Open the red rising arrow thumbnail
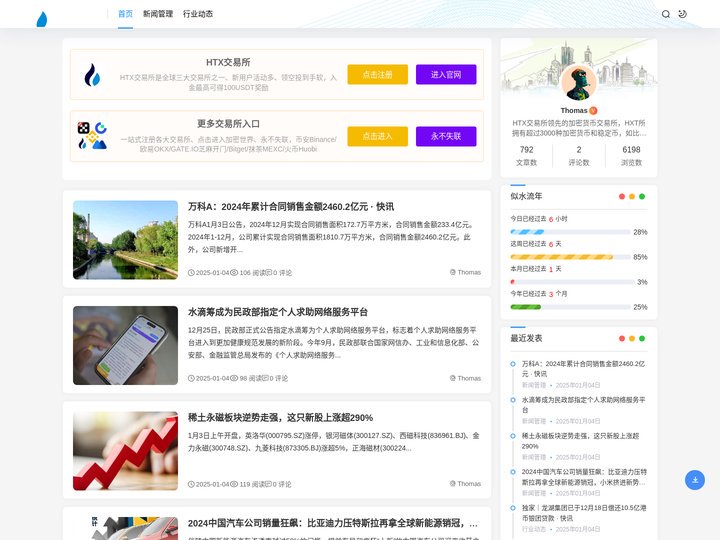Screen dimensions: 720x540 tap(125, 451)
